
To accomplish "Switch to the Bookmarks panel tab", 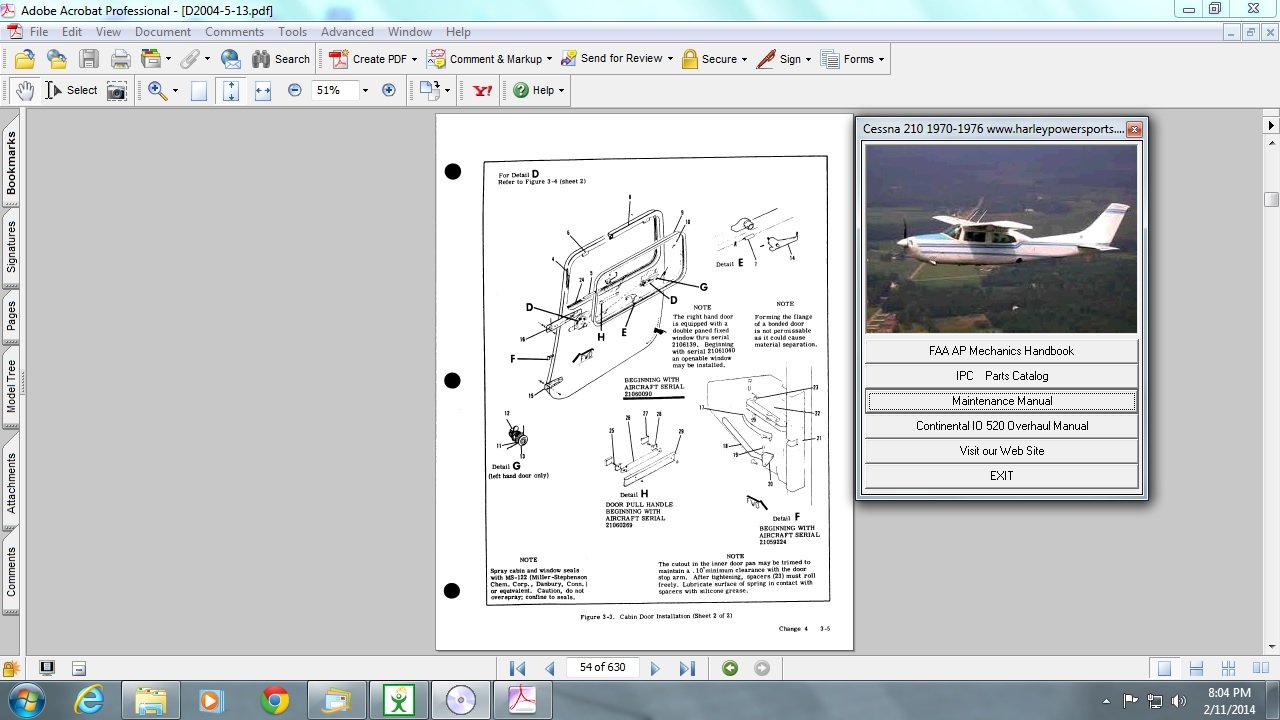I will (11, 162).
